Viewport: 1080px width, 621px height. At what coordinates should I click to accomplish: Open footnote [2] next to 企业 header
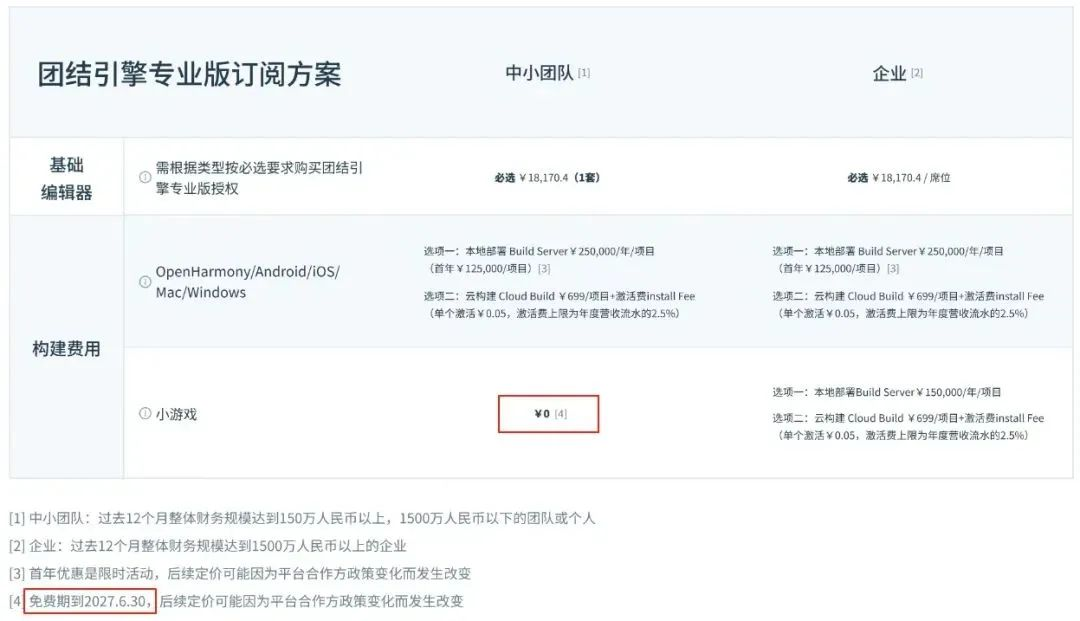pos(917,73)
